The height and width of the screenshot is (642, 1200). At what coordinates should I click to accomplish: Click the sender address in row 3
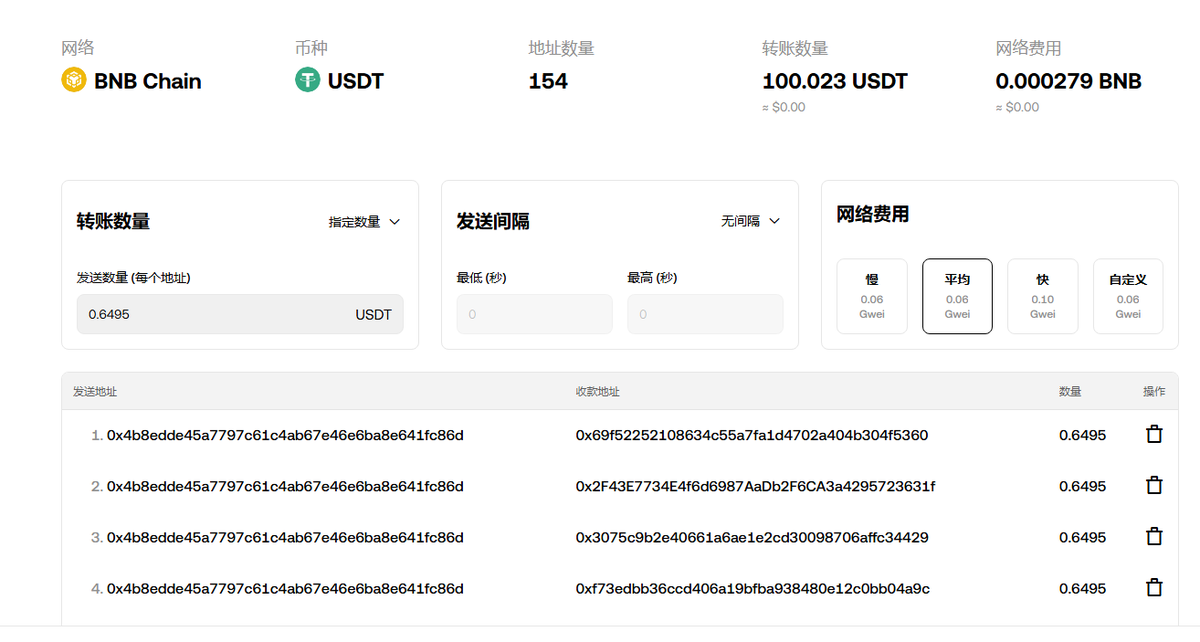click(285, 537)
